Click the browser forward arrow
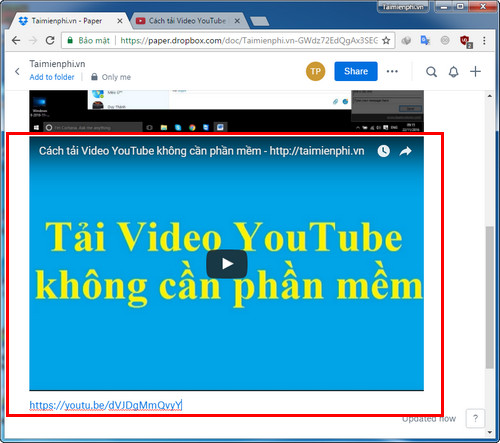Image resolution: width=500 pixels, height=443 pixels. tap(33, 41)
